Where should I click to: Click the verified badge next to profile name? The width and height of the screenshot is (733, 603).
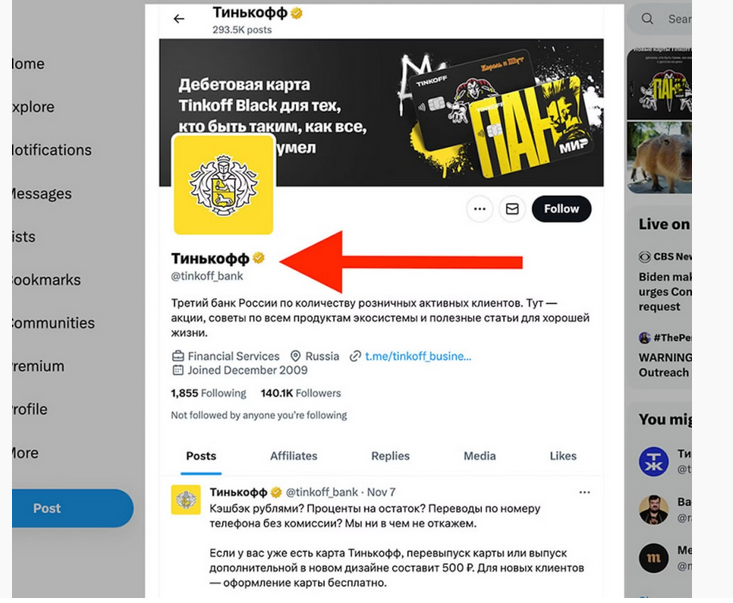click(x=258, y=258)
